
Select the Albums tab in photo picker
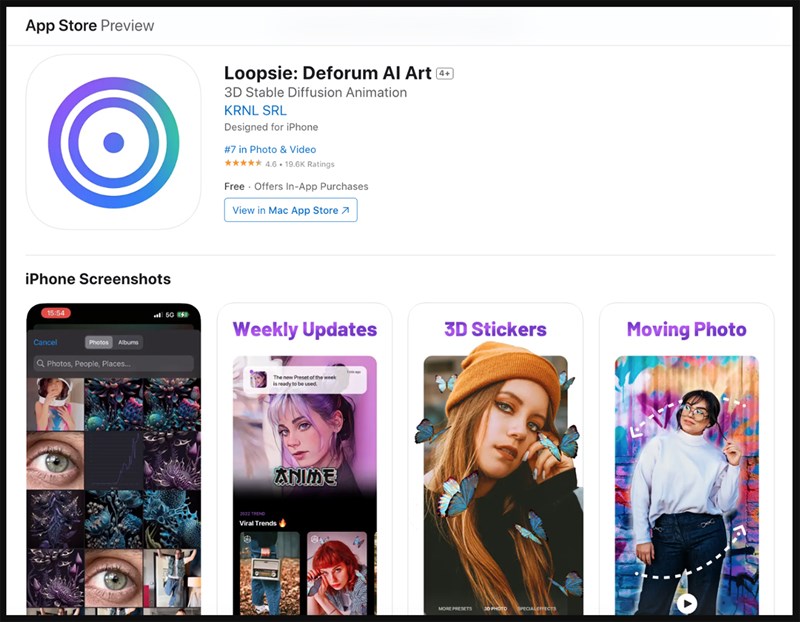[x=128, y=342]
